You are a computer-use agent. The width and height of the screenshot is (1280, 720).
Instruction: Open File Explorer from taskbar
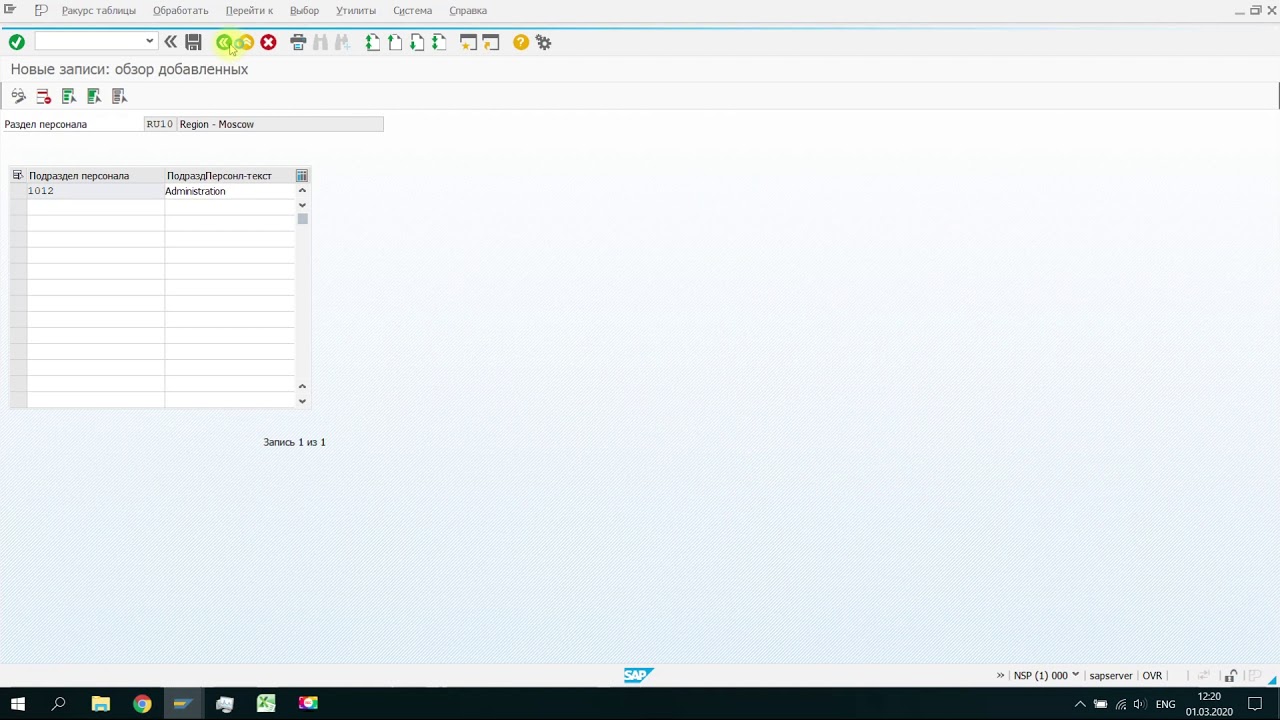[x=100, y=704]
